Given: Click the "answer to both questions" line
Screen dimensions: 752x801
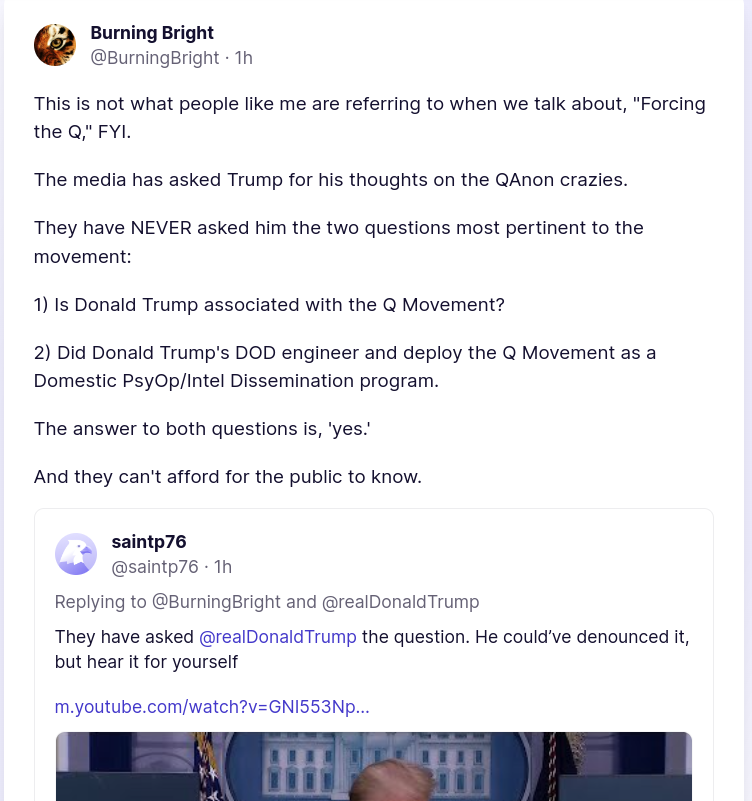Looking at the screenshot, I should click(202, 429).
